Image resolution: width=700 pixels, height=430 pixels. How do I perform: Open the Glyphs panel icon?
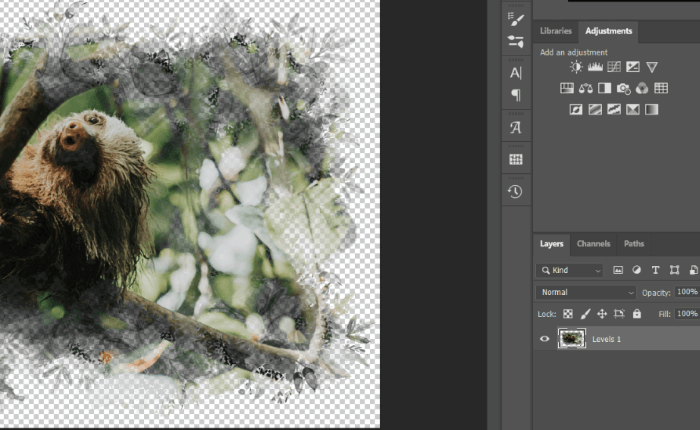point(516,127)
